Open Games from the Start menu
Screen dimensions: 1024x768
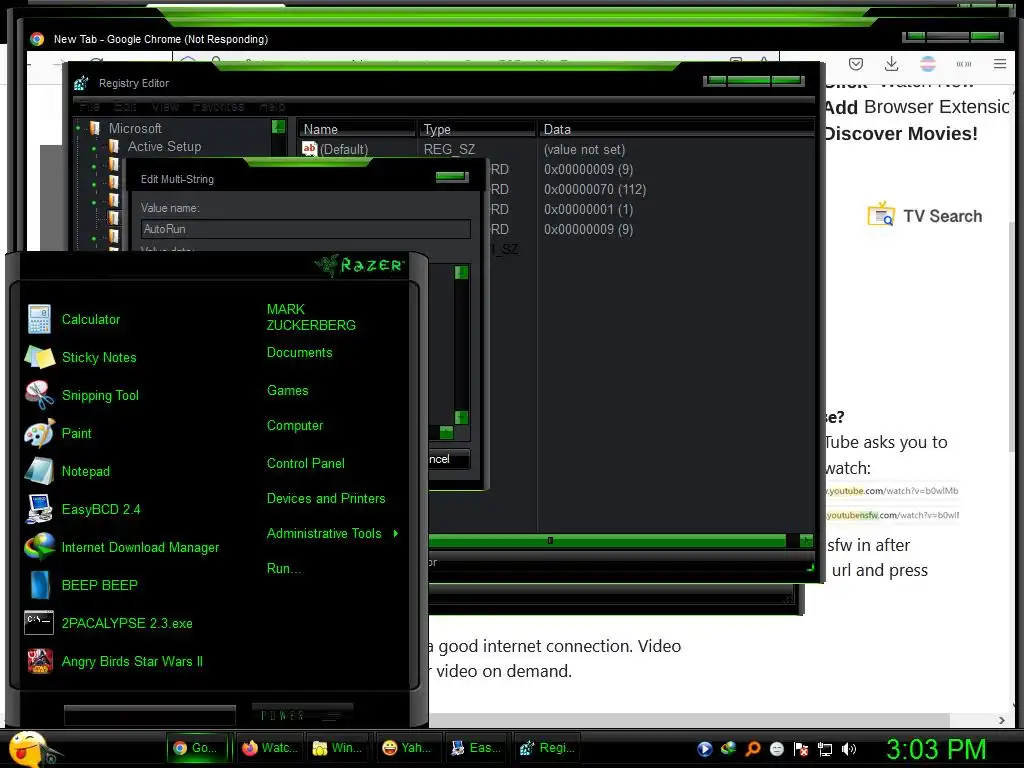[x=288, y=391]
